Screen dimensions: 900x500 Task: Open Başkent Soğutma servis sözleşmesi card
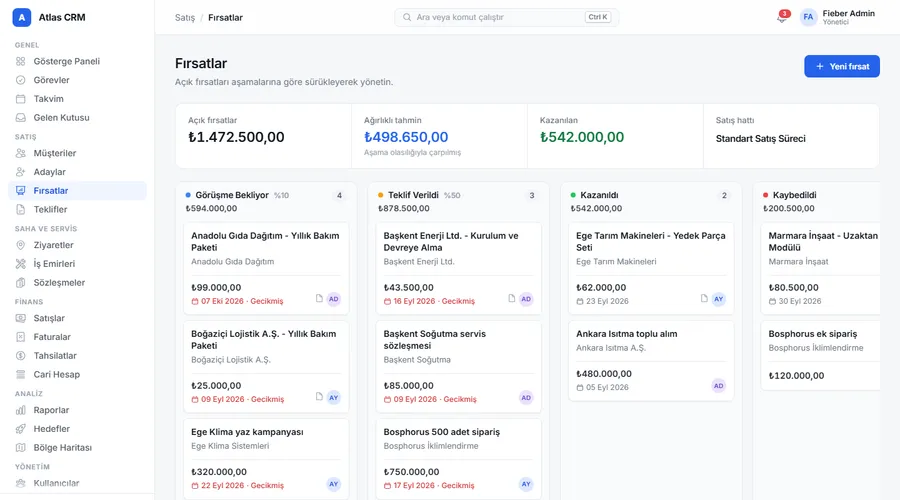coord(459,366)
